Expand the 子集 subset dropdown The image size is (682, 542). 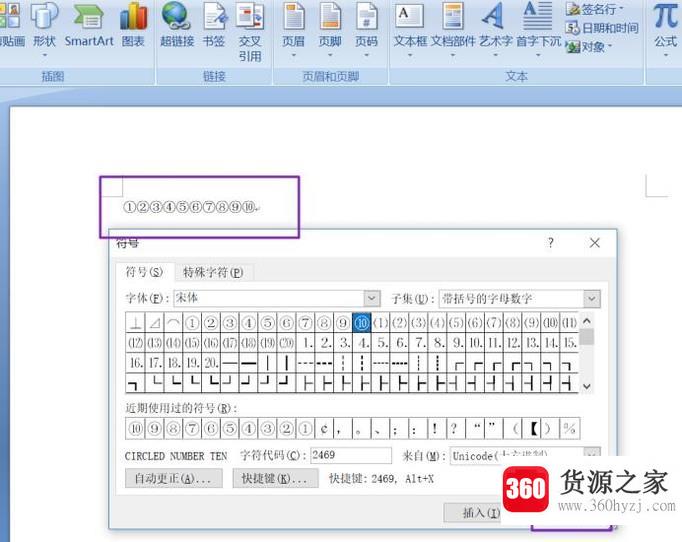[592, 298]
